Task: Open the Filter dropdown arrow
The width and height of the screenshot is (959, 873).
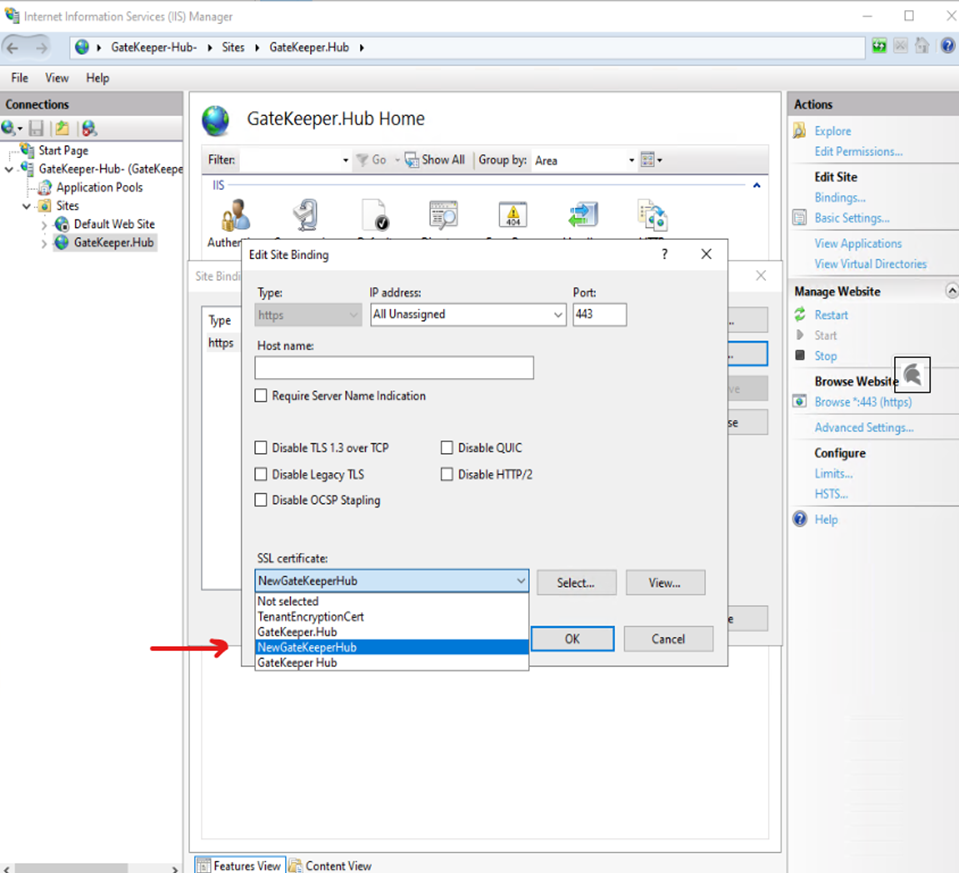Action: click(346, 160)
